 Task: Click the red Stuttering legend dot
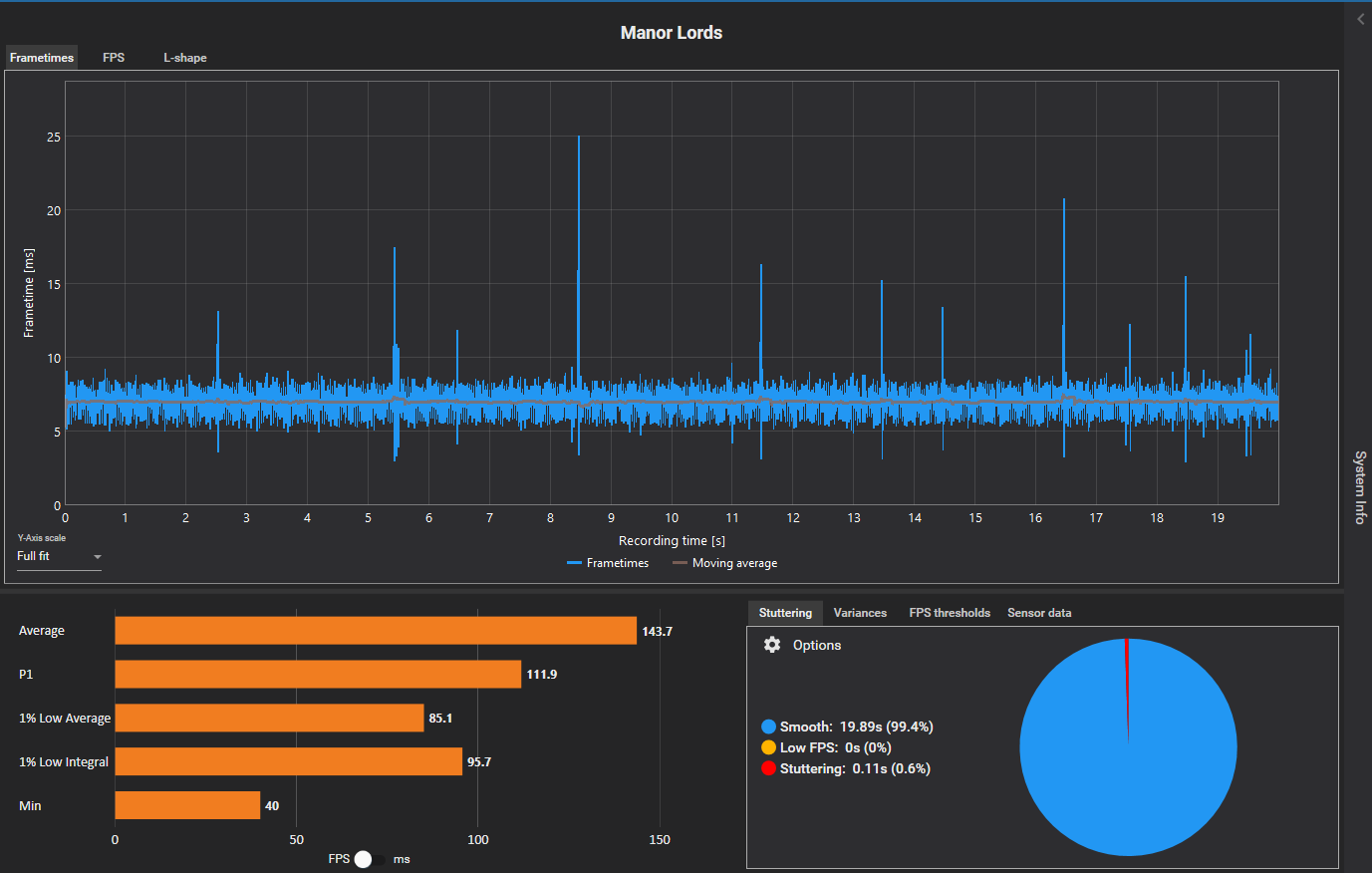768,768
